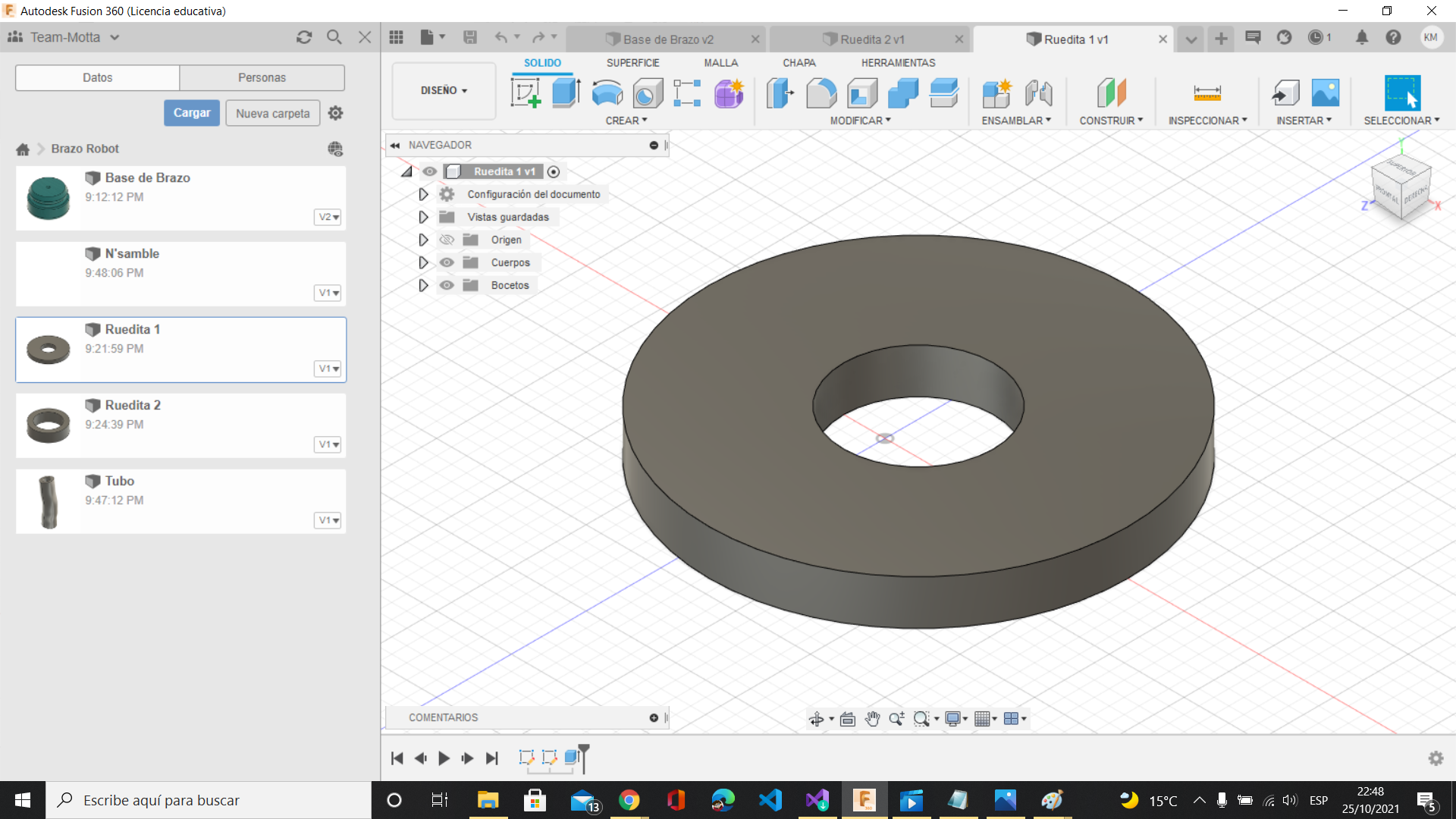The width and height of the screenshot is (1456, 819).
Task: Switch to the SUPERFICIE tab
Action: 632,63
